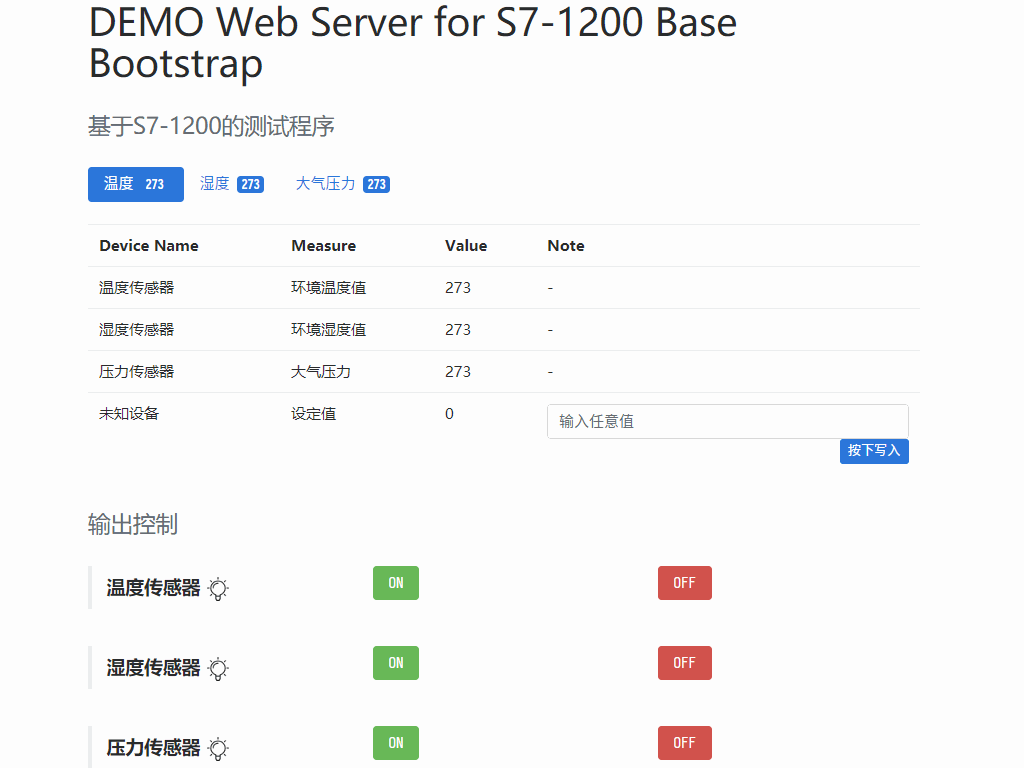Click value 273 in 湿度传感器 row
Image resolution: width=1024 pixels, height=768 pixels.
458,330
